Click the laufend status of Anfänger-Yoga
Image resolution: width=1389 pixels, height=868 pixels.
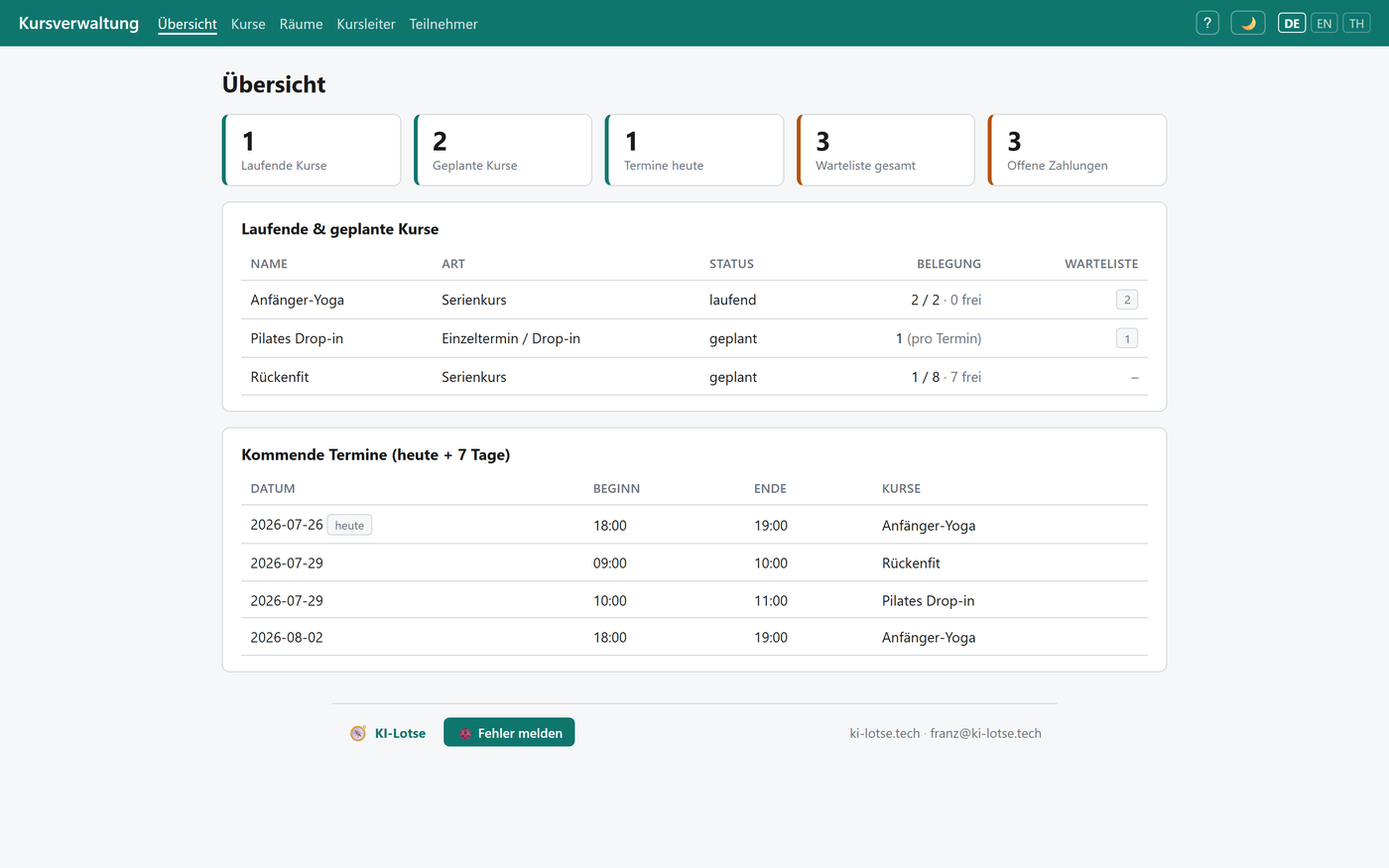tap(733, 300)
